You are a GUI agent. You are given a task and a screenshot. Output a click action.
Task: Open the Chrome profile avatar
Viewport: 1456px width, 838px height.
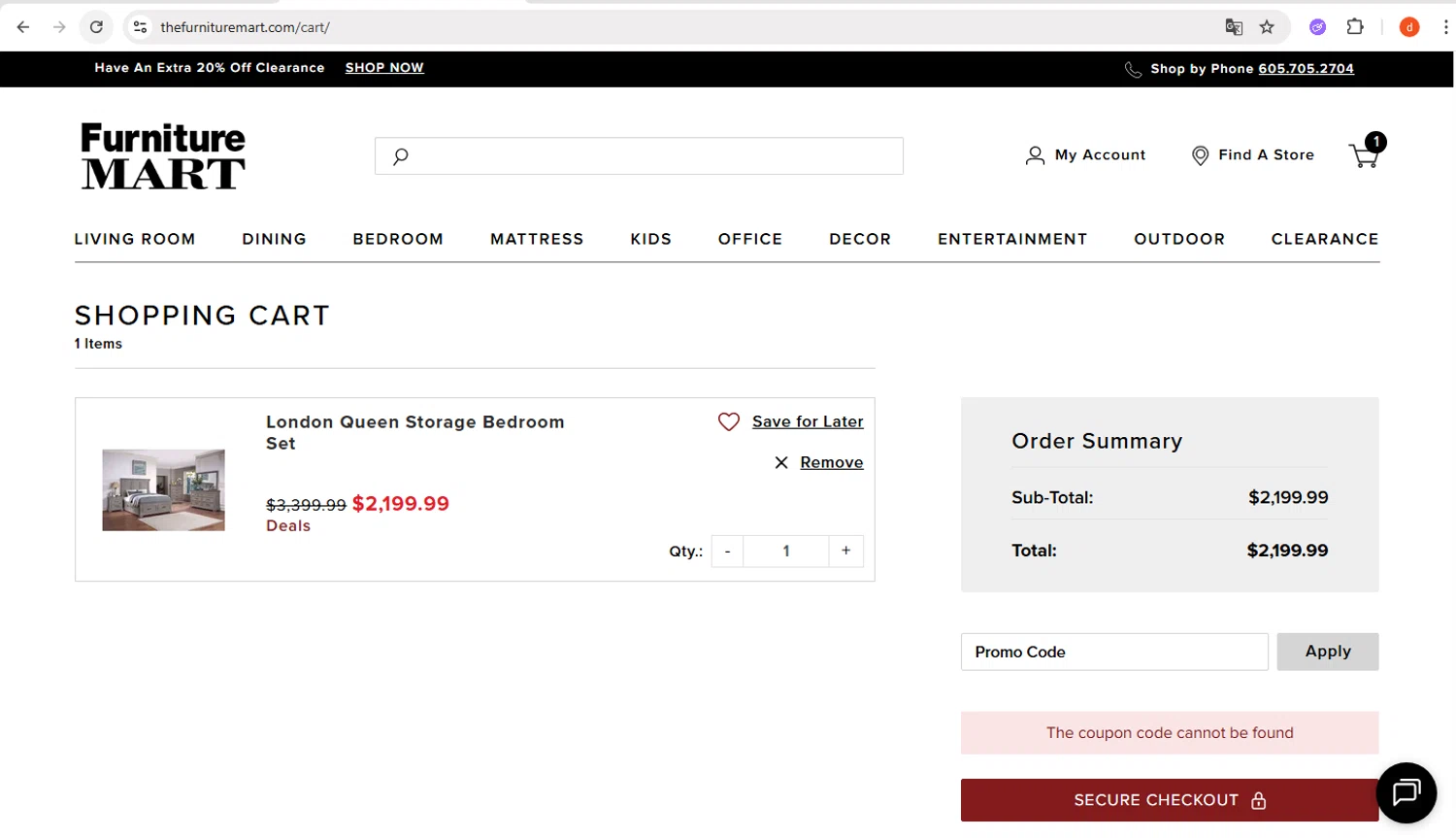1409,27
